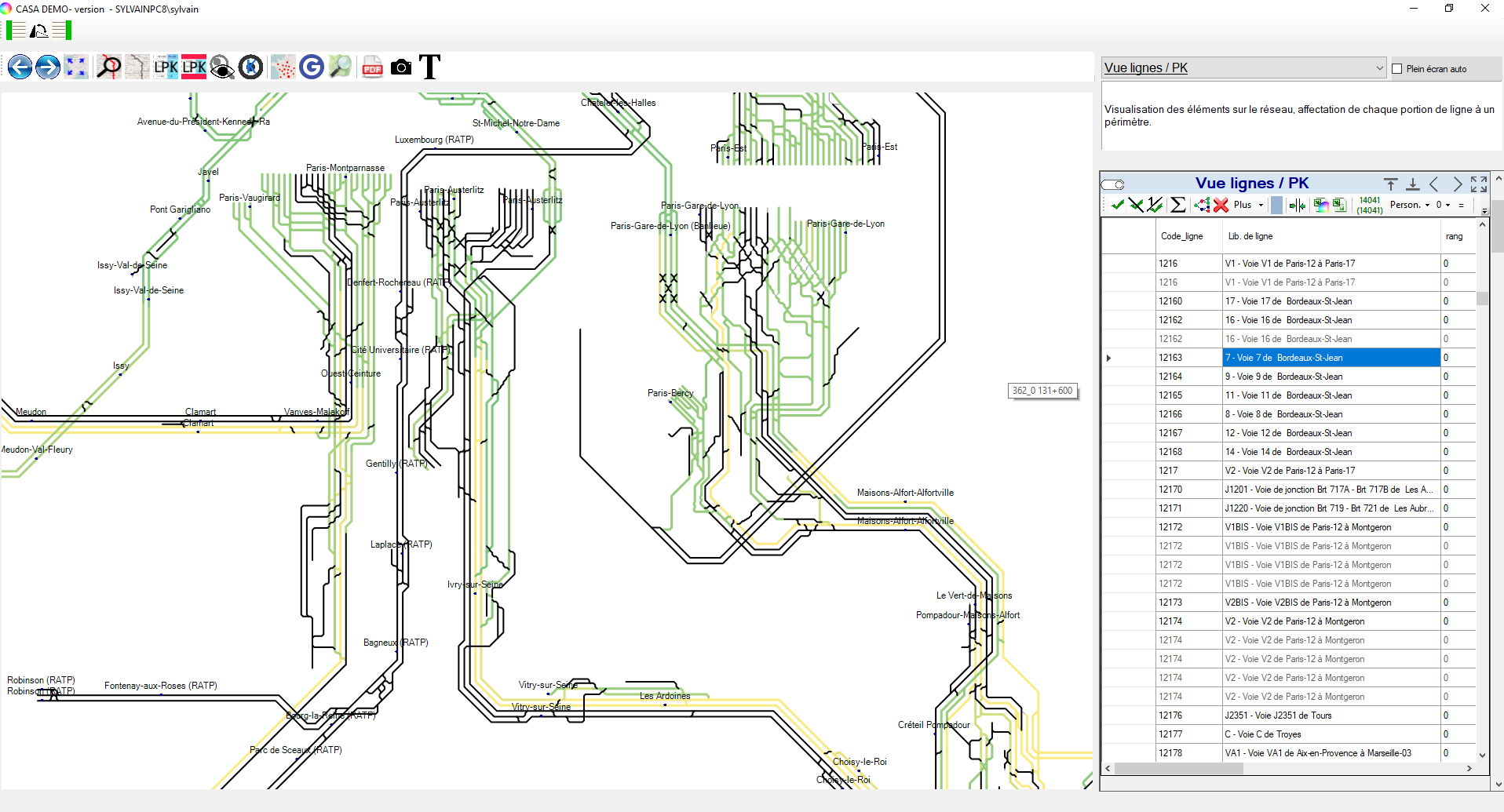
Task: Toggle the switch left of Vue lignes / PK title
Action: click(x=1112, y=184)
